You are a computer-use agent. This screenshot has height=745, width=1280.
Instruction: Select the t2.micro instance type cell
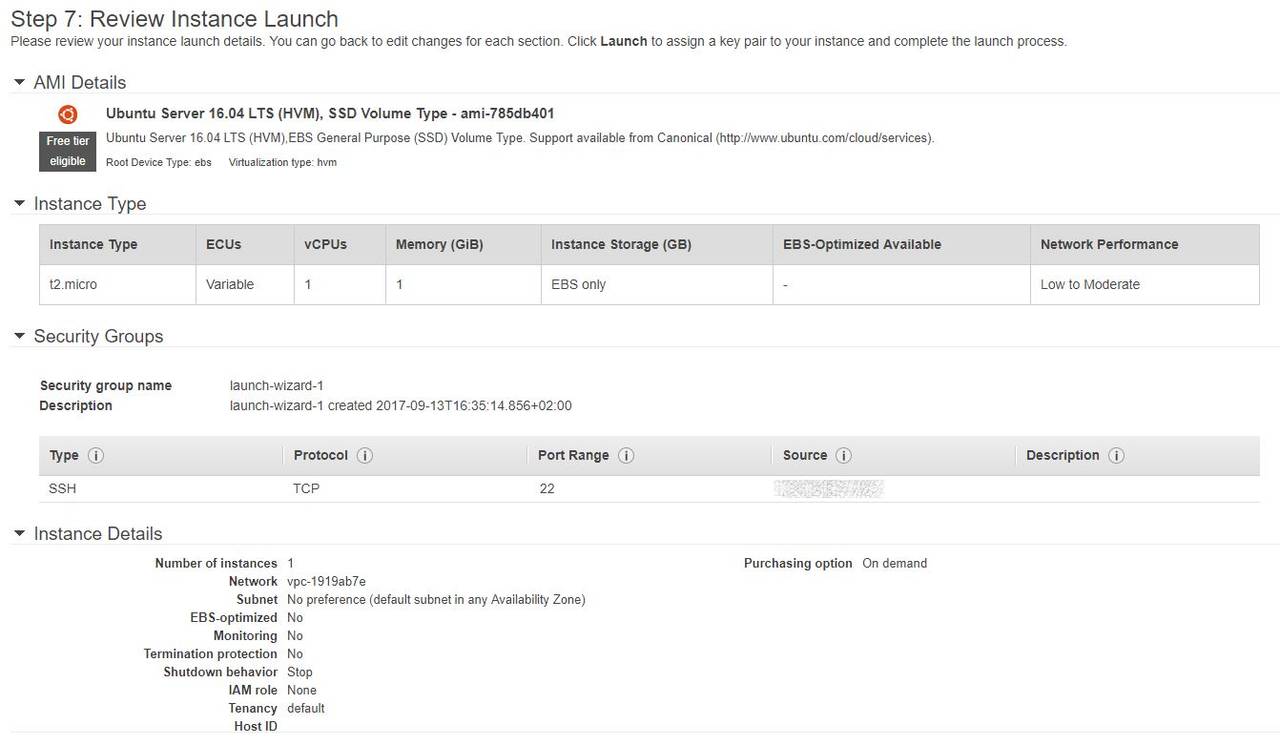point(74,284)
